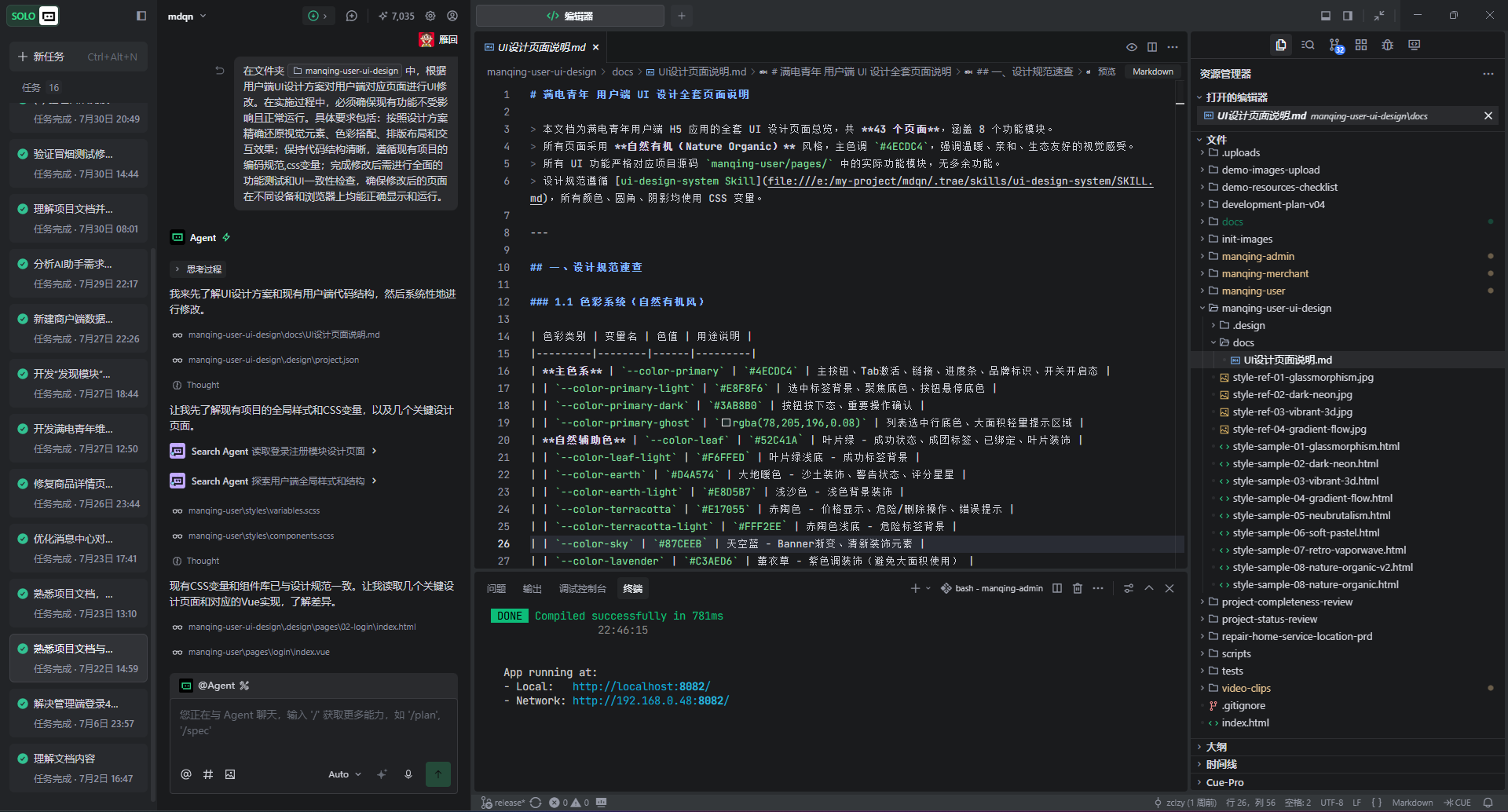Open the Auto model dropdown
1508x812 pixels.
point(345,774)
